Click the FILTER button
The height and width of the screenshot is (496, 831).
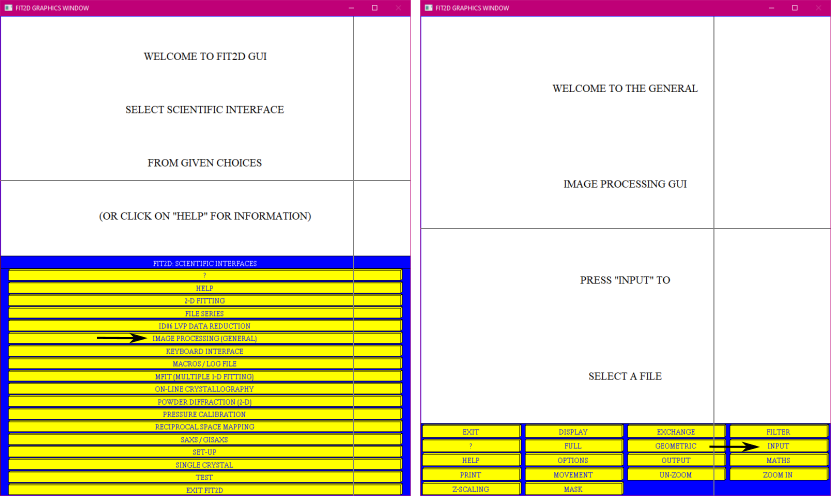pyautogui.click(x=779, y=432)
